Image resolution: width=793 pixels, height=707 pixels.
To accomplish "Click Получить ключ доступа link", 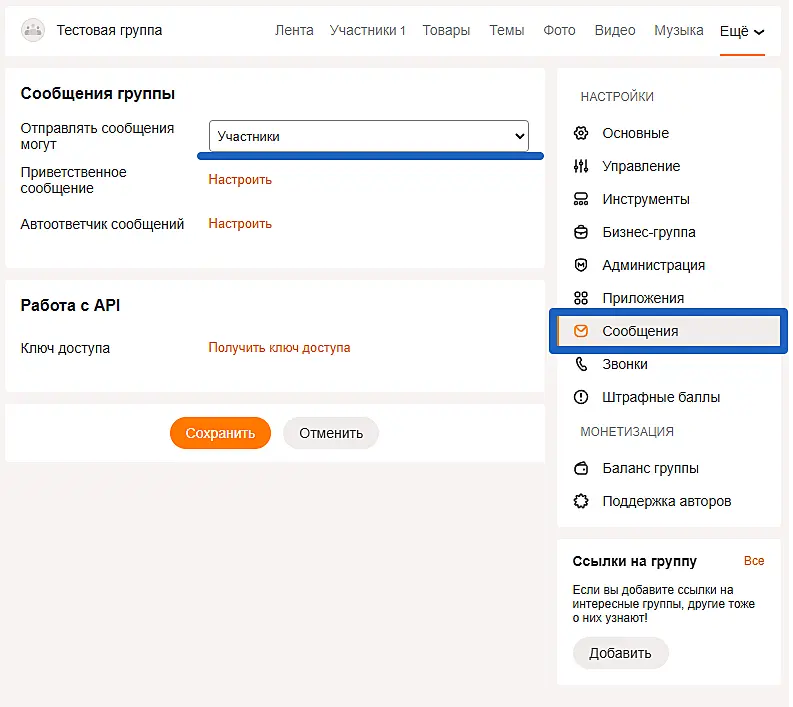I will (x=279, y=348).
